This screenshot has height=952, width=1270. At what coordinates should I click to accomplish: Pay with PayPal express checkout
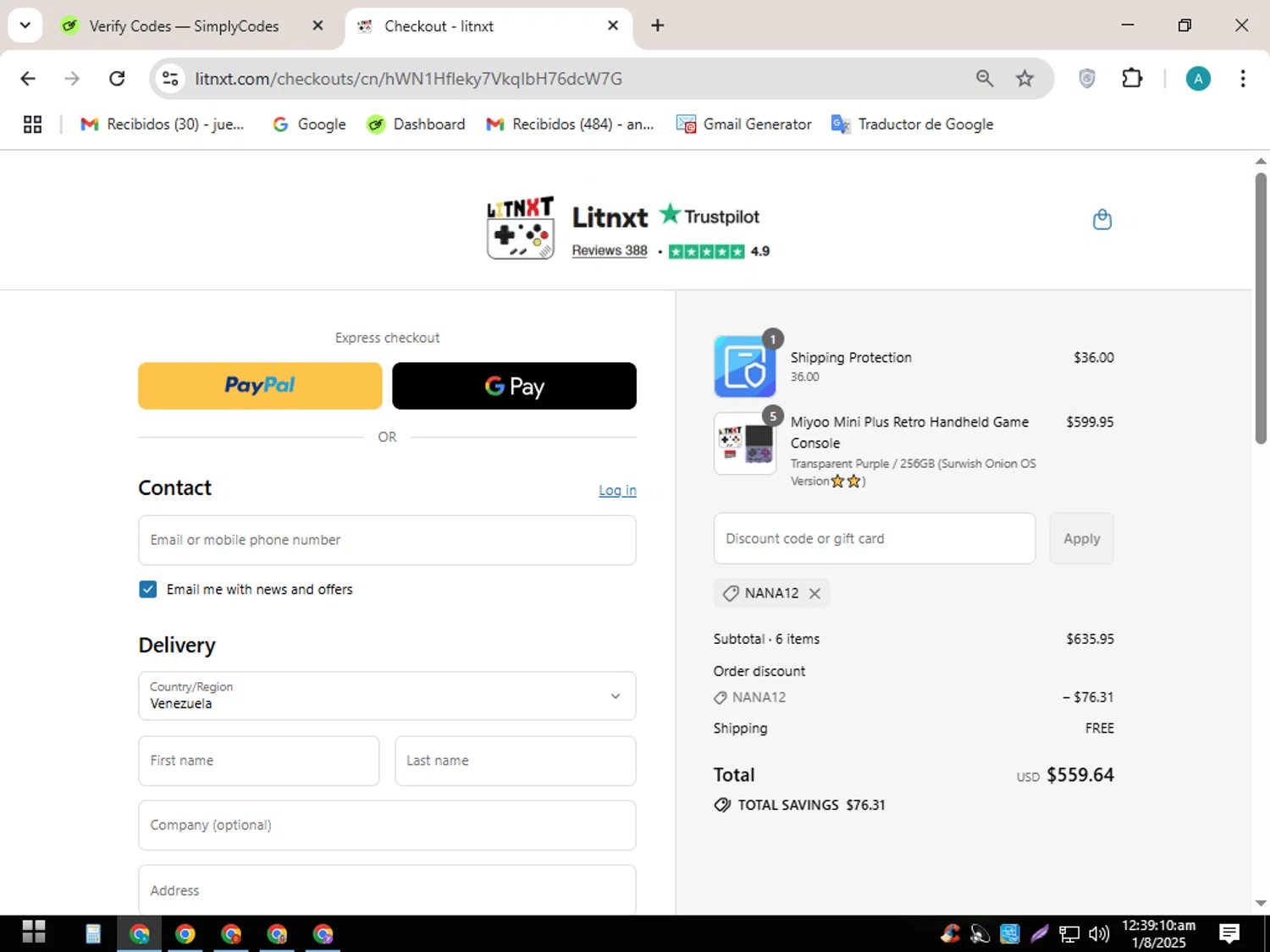coord(260,386)
